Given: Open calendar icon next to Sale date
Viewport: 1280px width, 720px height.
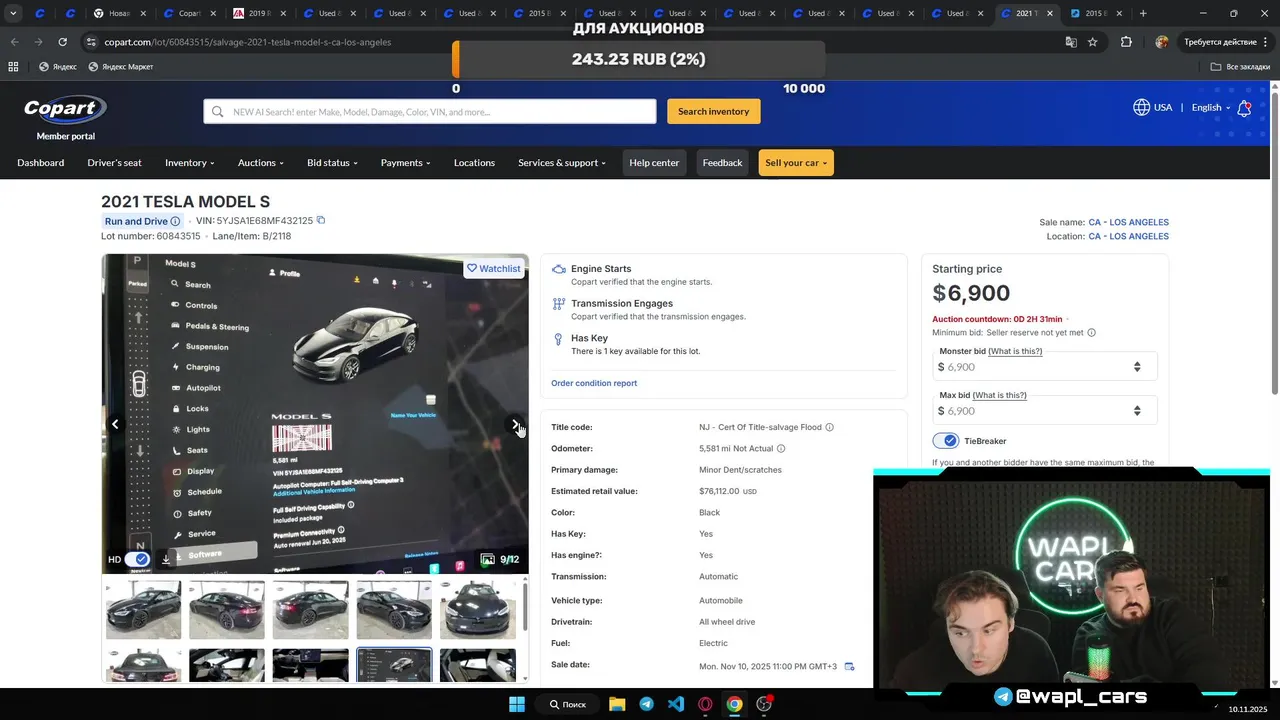Looking at the screenshot, I should click(849, 666).
